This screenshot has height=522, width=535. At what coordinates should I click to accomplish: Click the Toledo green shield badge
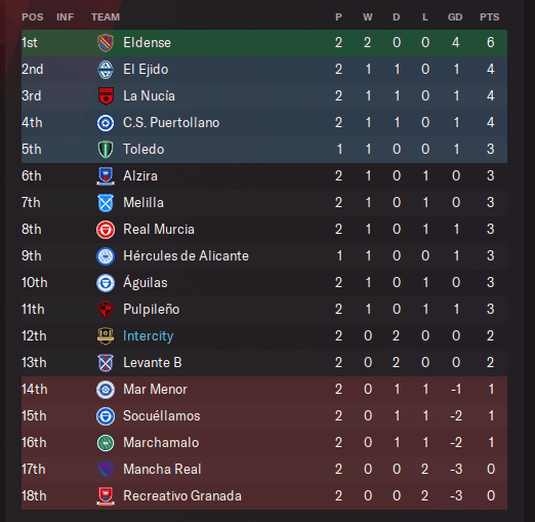(x=105, y=149)
